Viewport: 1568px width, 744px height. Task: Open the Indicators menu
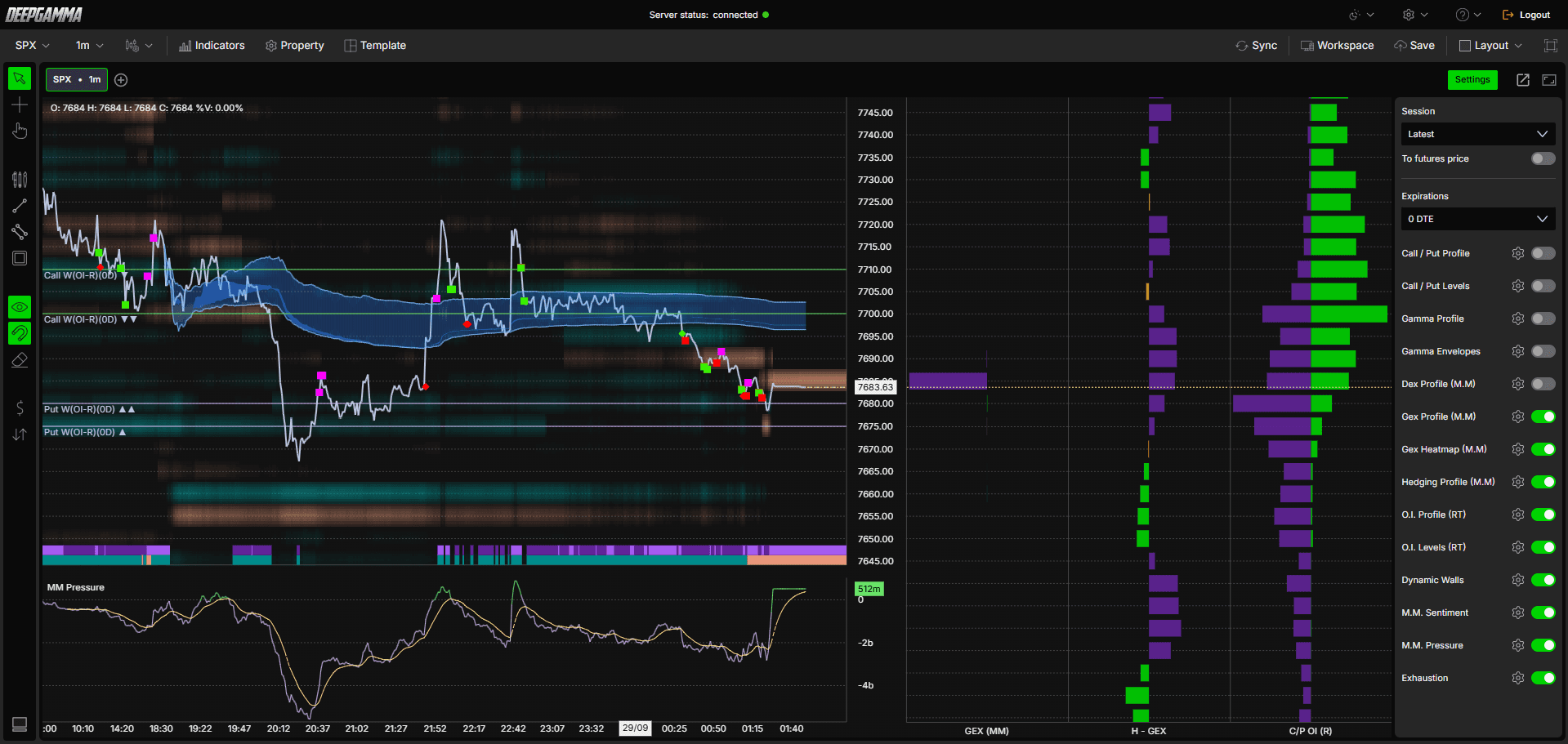[x=212, y=46]
